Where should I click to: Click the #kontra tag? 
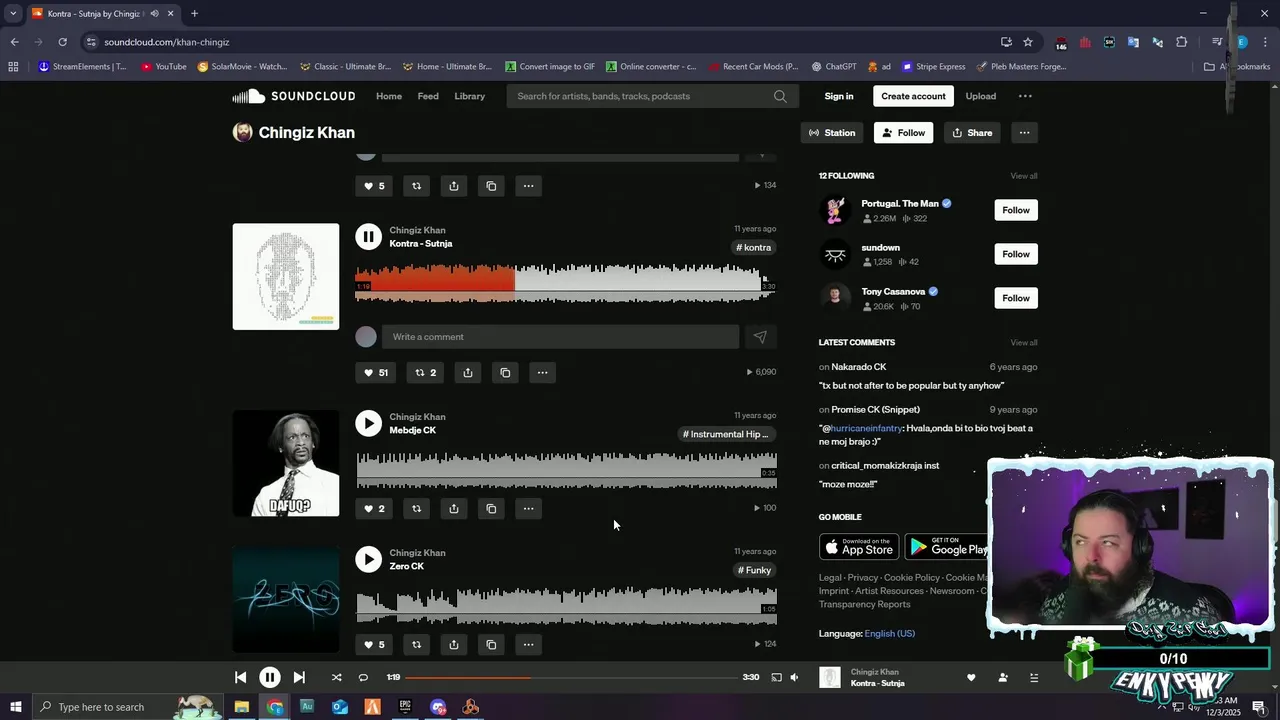click(753, 248)
